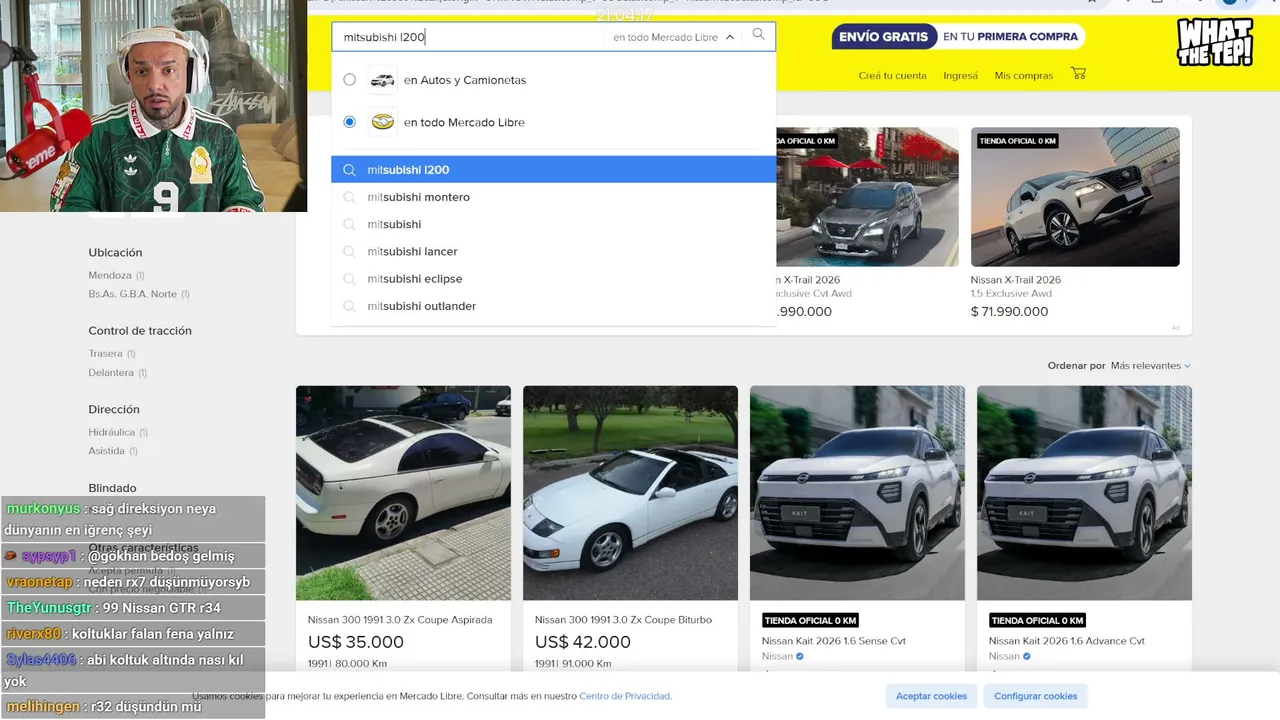1280x720 pixels.
Task: Click the 'Ubicación' filter heading
Action: 115,253
